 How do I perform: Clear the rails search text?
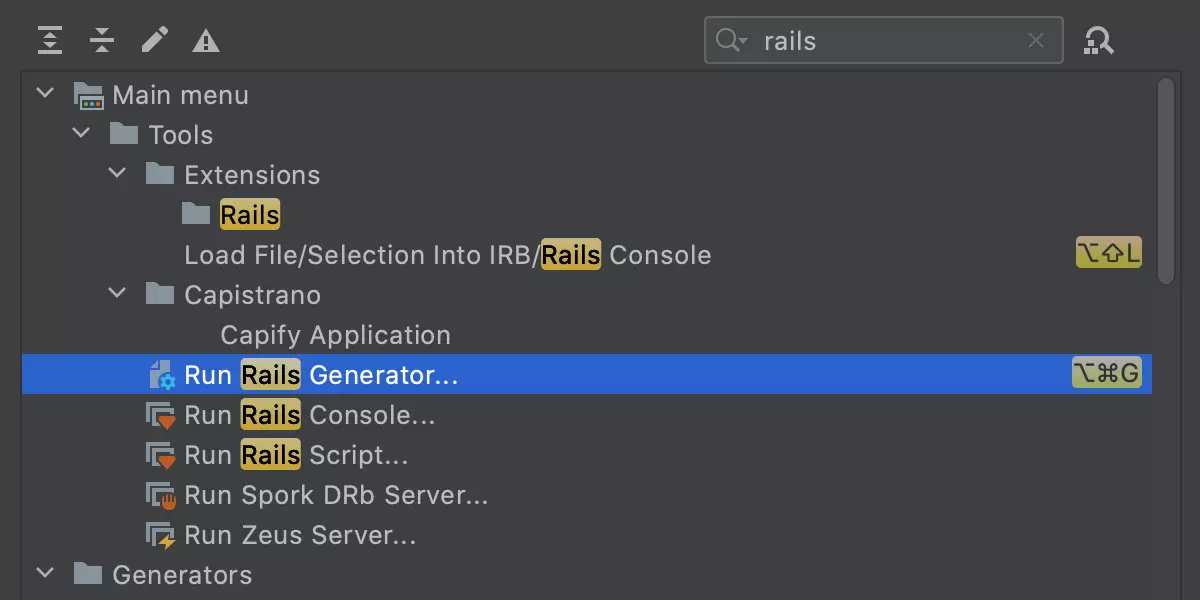(1036, 41)
